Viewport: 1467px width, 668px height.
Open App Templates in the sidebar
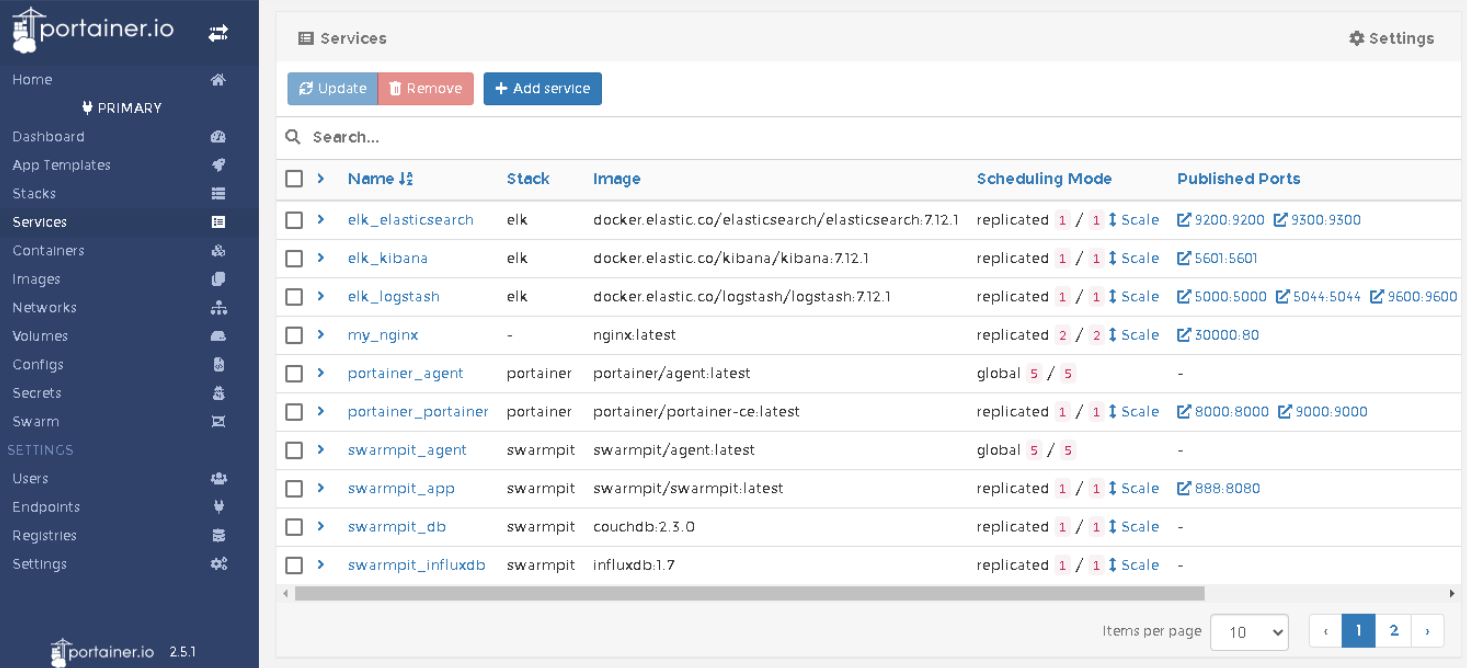point(61,165)
